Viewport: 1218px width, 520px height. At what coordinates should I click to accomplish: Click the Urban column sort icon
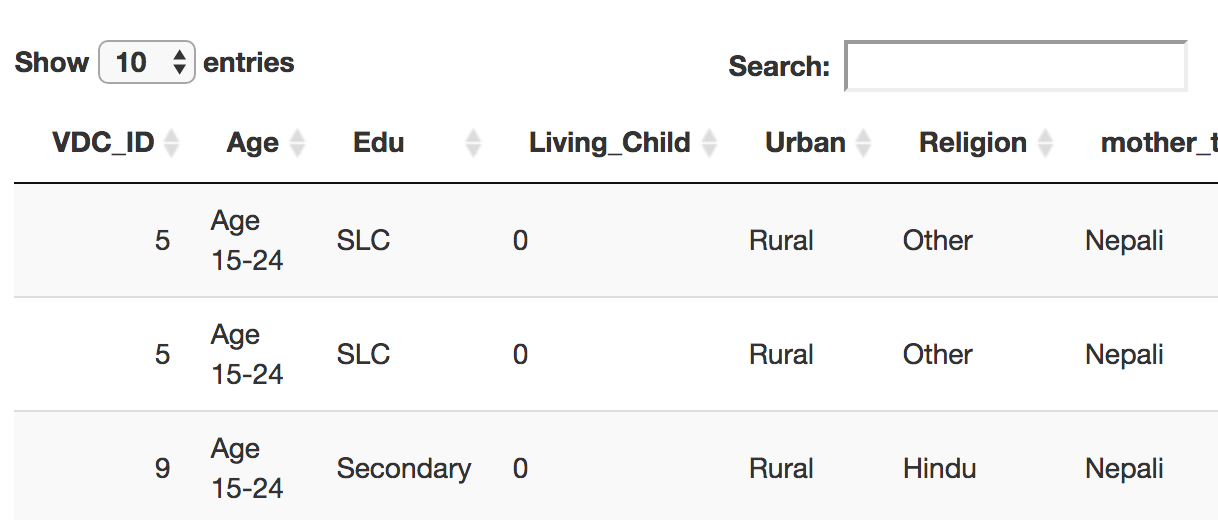coord(863,143)
